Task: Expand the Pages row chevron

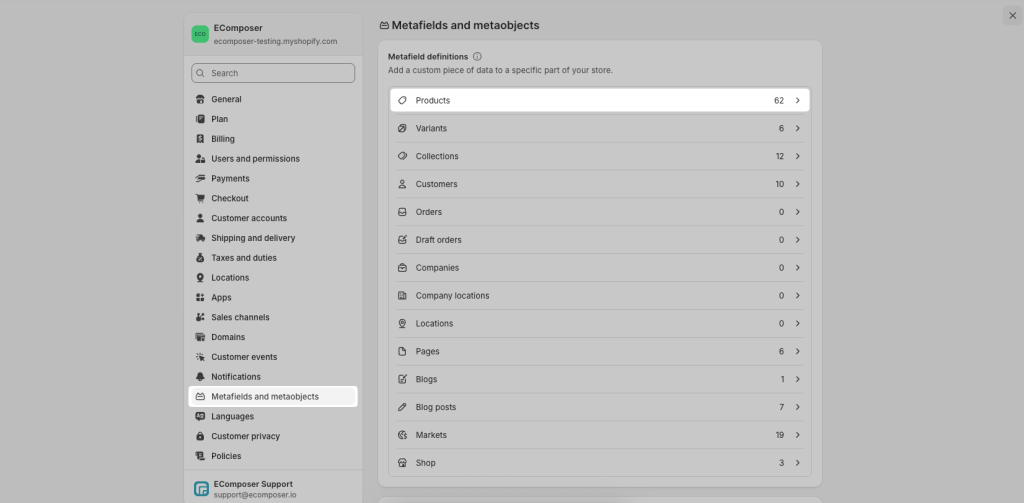Action: pos(797,352)
